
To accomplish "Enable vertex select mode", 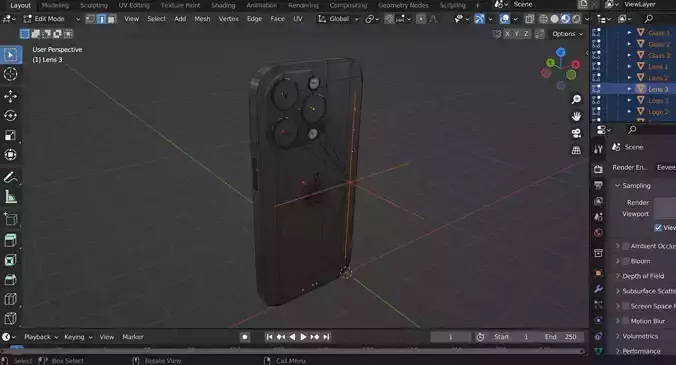I will coord(90,19).
